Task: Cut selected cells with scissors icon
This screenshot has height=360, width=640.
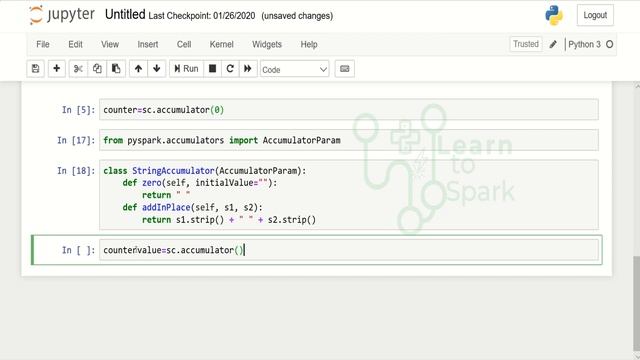Action: click(x=78, y=69)
